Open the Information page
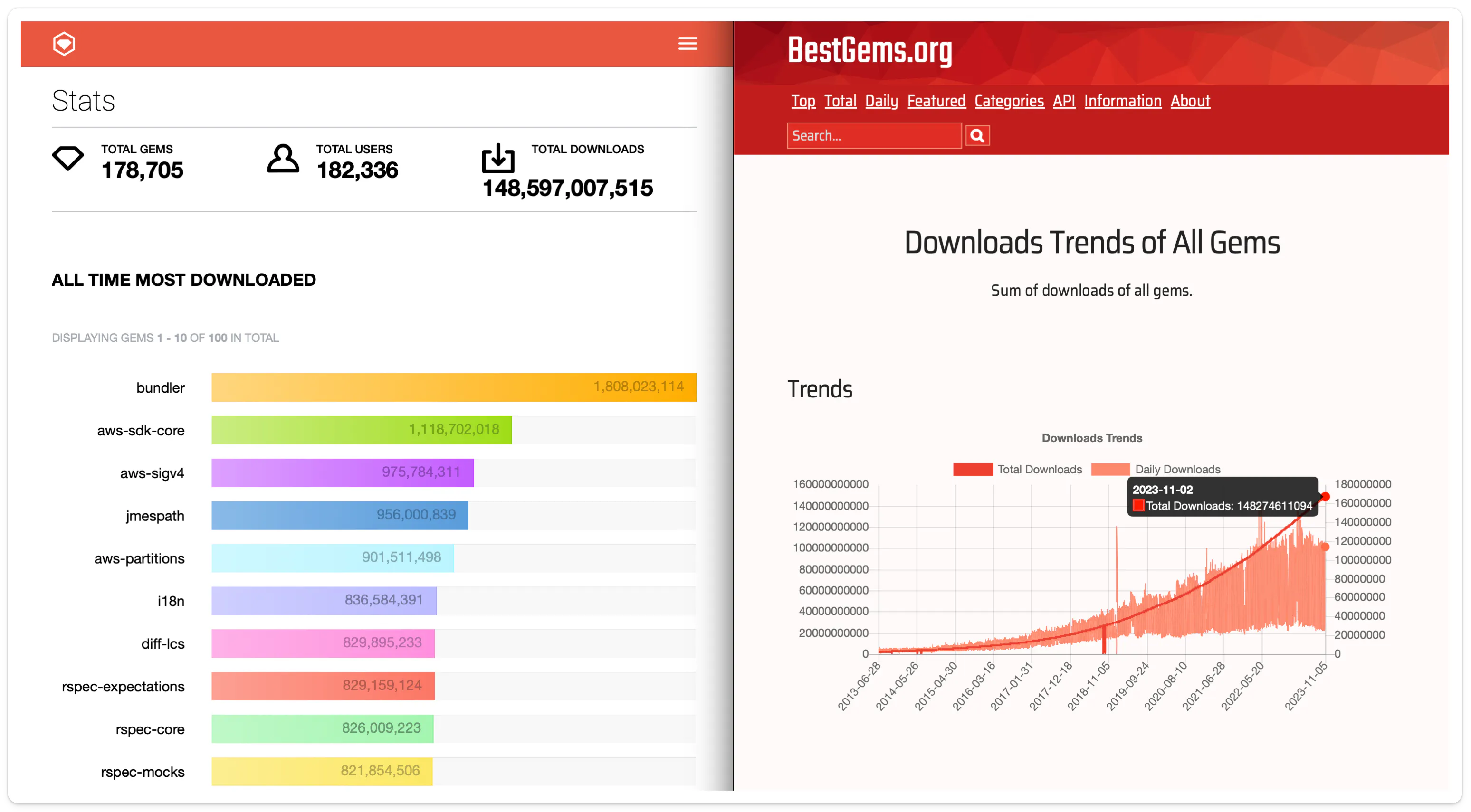 1122,100
